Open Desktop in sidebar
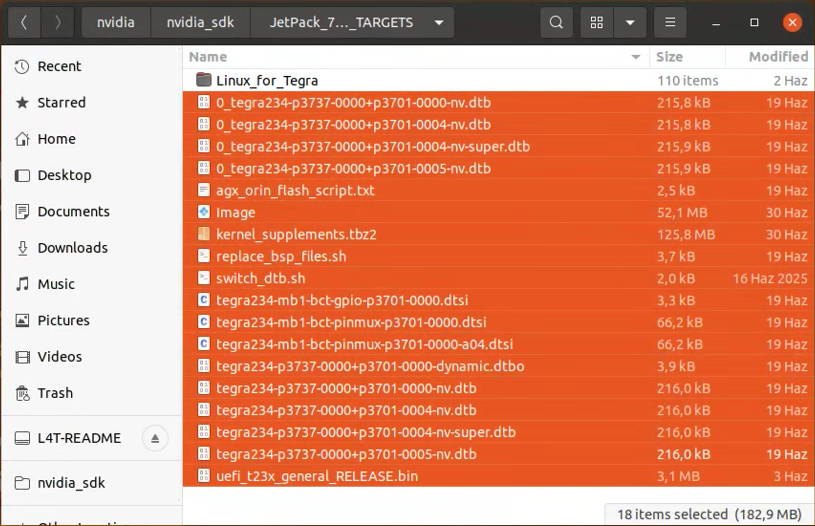Viewport: 815px width, 526px height. coord(91,176)
